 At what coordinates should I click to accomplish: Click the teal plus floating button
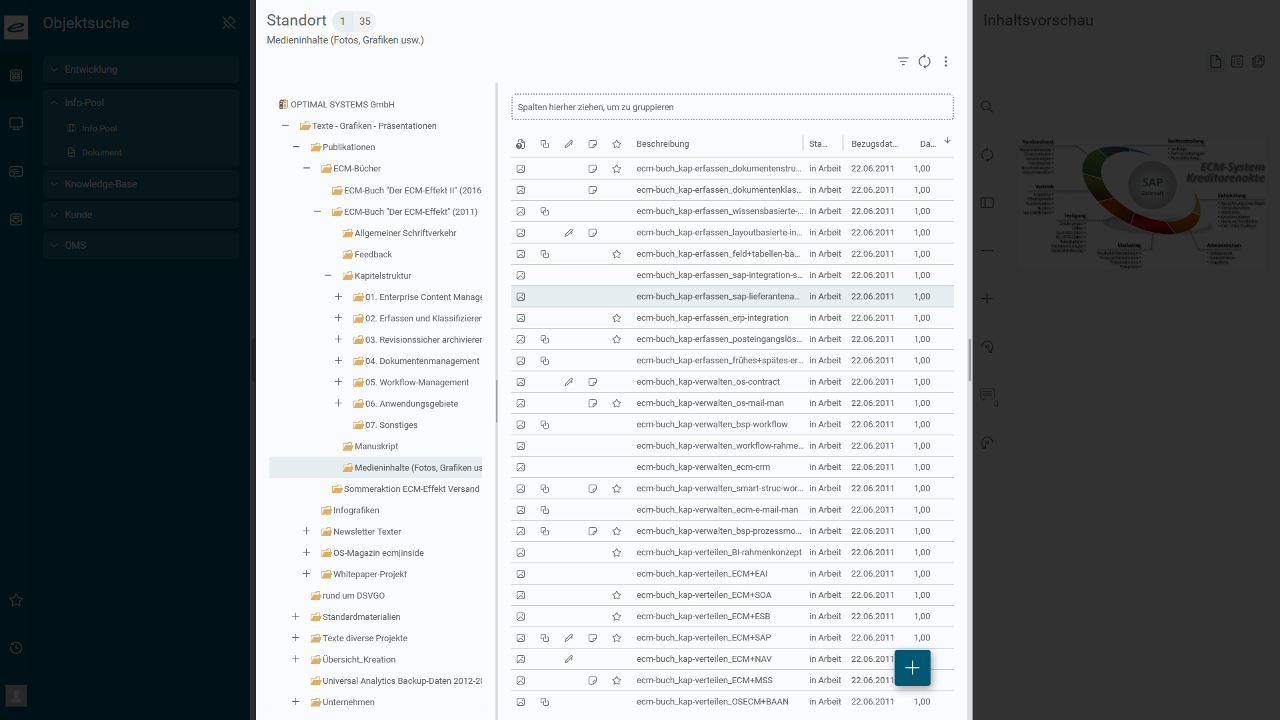912,668
